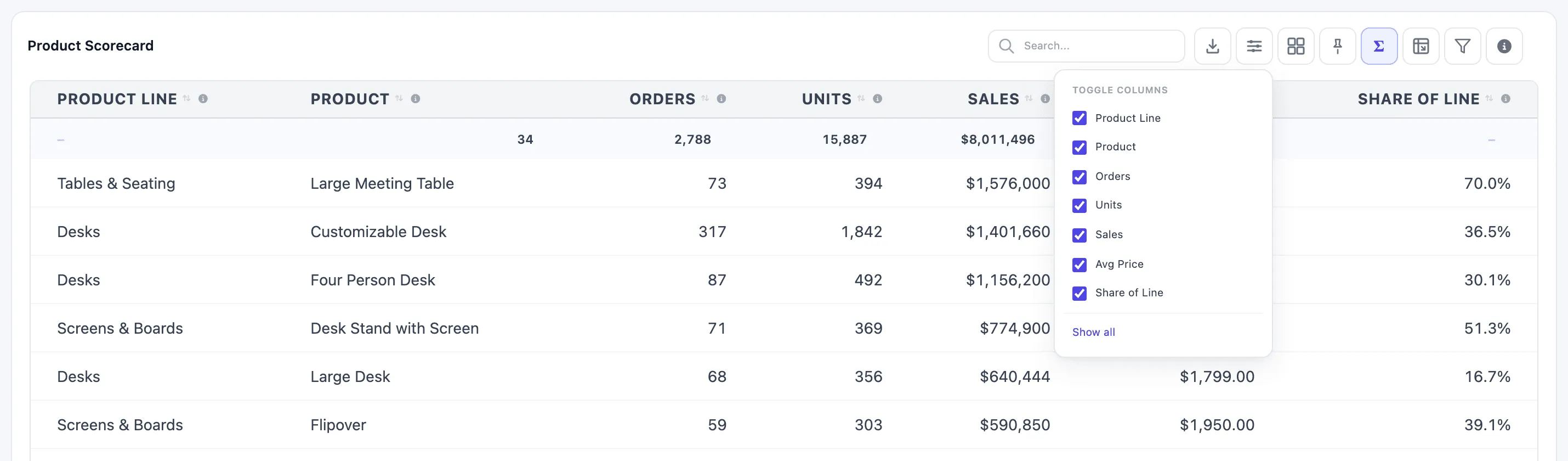Show info for Orders column

coord(721,99)
